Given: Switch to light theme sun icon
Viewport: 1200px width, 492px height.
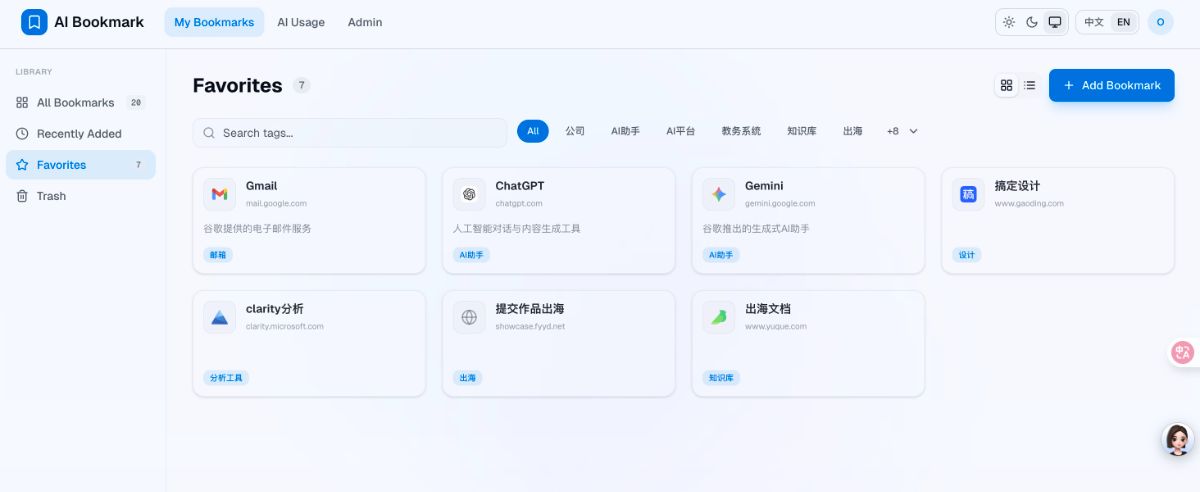Looking at the screenshot, I should (x=1009, y=22).
